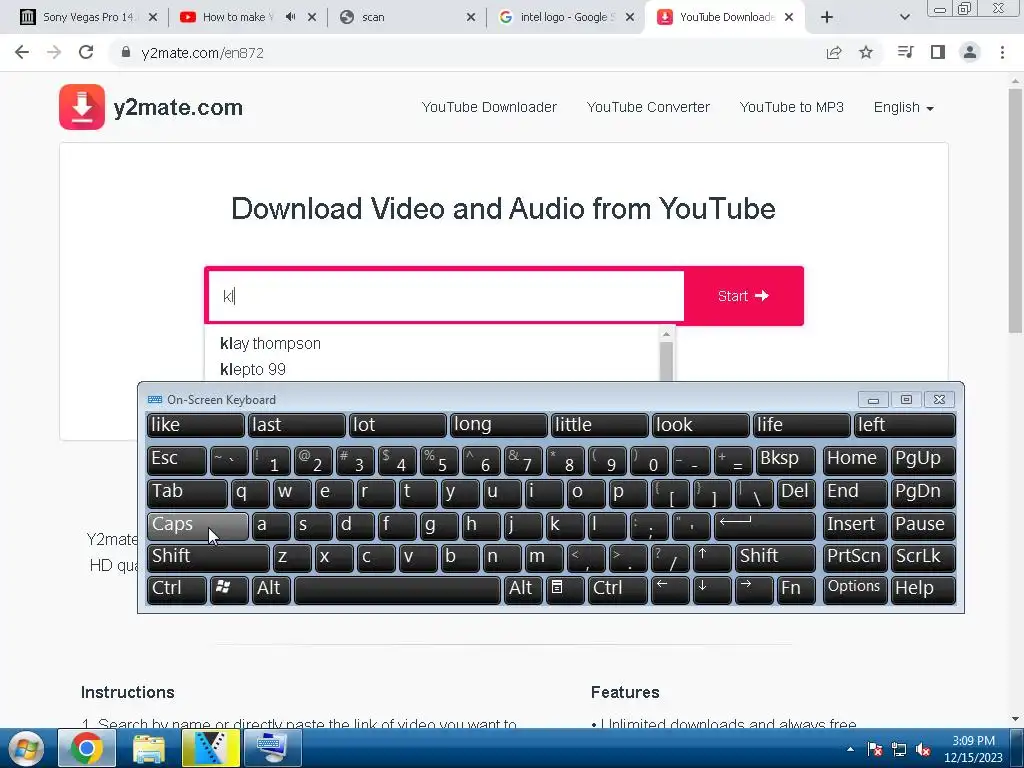
Task: Toggle left Ctrl key on on-screen keyboard
Action: pyautogui.click(x=177, y=588)
